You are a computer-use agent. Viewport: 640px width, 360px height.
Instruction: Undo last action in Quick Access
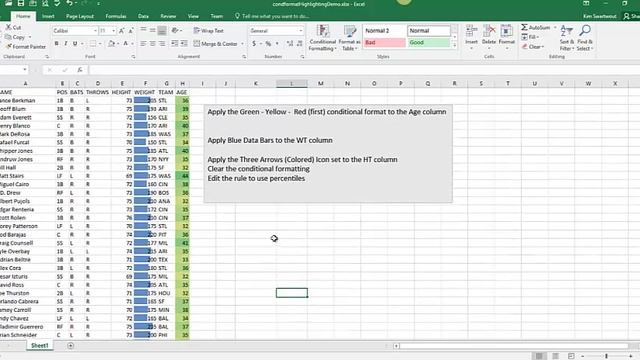(69, 4)
